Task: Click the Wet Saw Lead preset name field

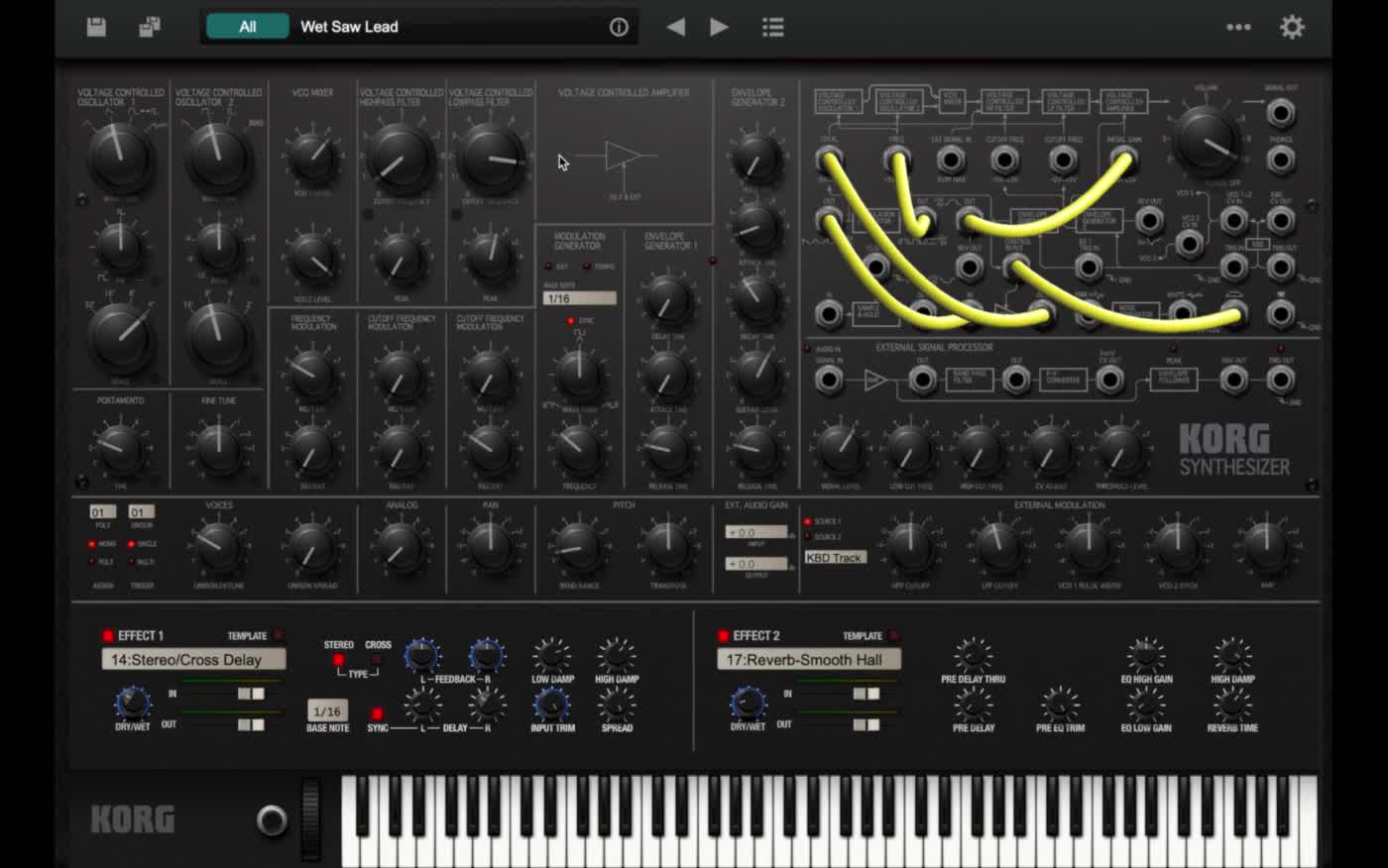Action: (x=446, y=27)
